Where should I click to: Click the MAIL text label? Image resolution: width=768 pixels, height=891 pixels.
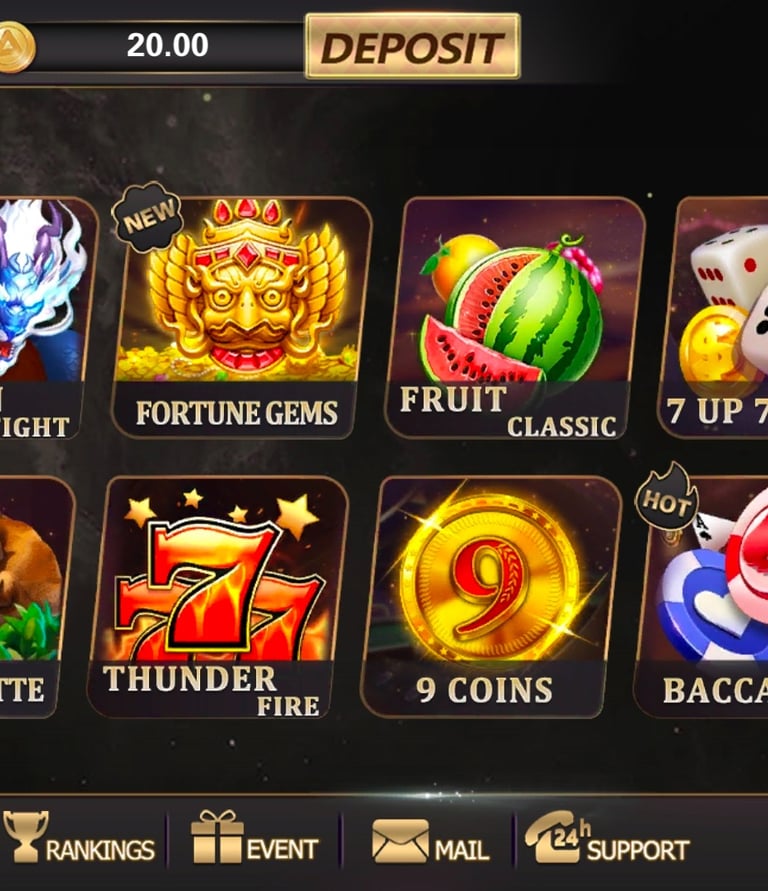pyautogui.click(x=461, y=851)
